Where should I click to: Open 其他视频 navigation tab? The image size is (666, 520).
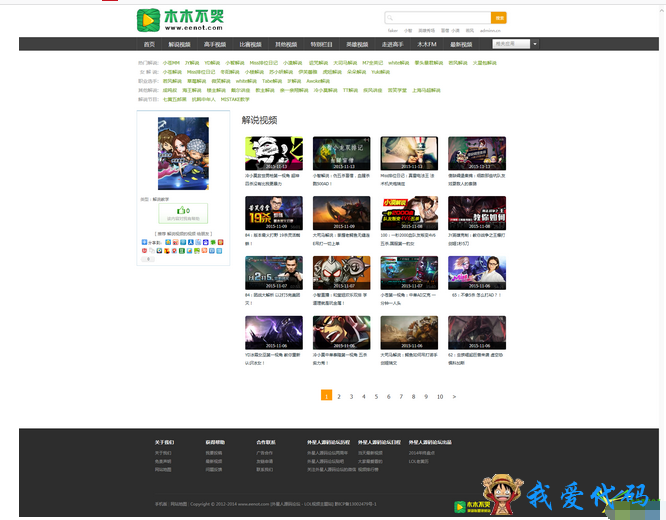pos(286,44)
